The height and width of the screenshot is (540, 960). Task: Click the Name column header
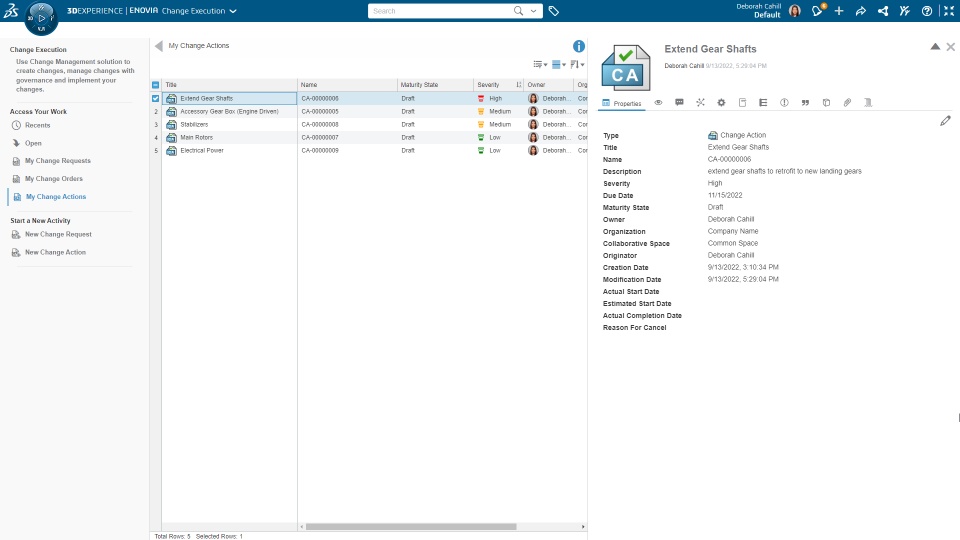click(347, 84)
